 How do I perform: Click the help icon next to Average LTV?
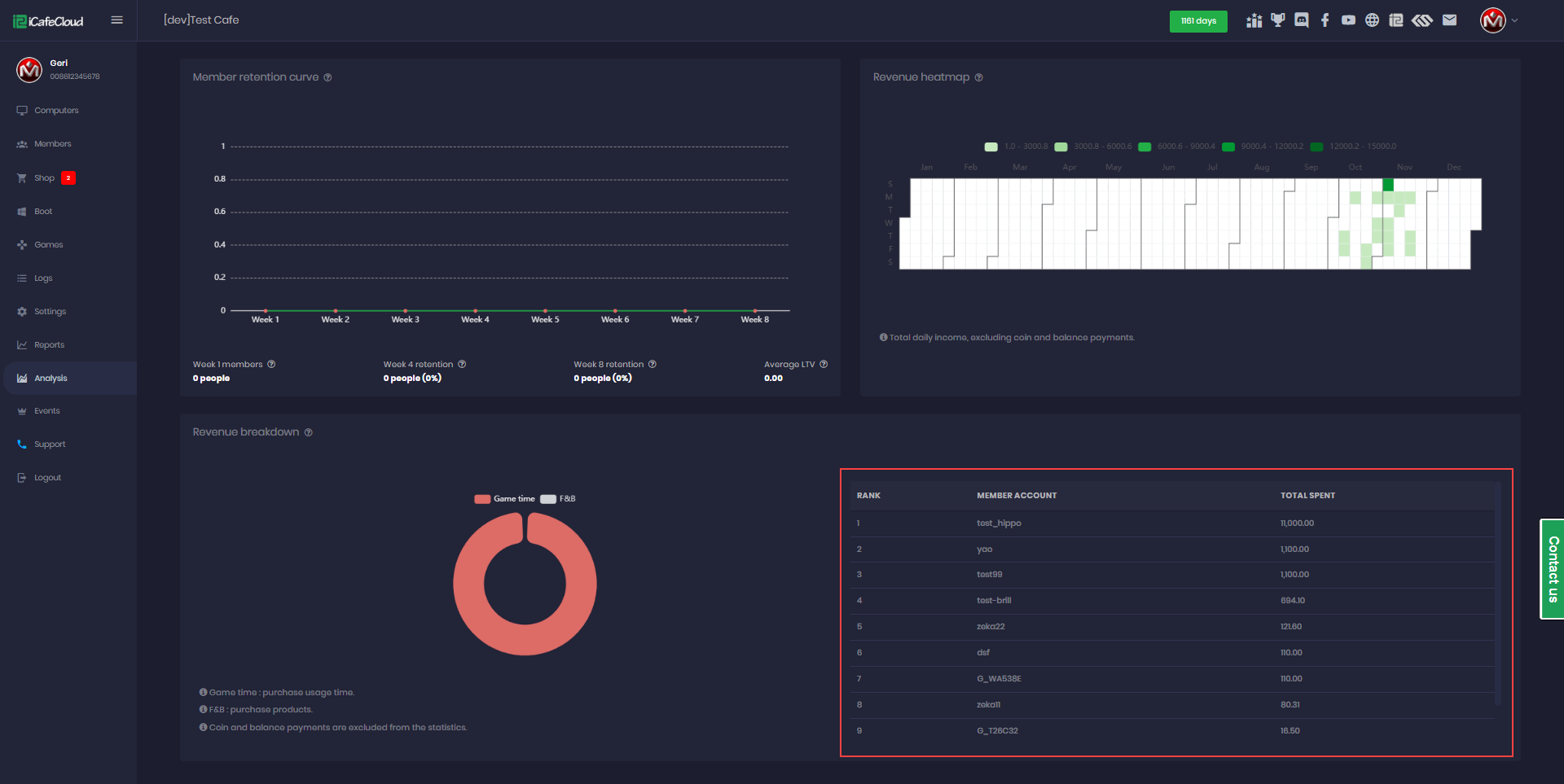pos(824,365)
